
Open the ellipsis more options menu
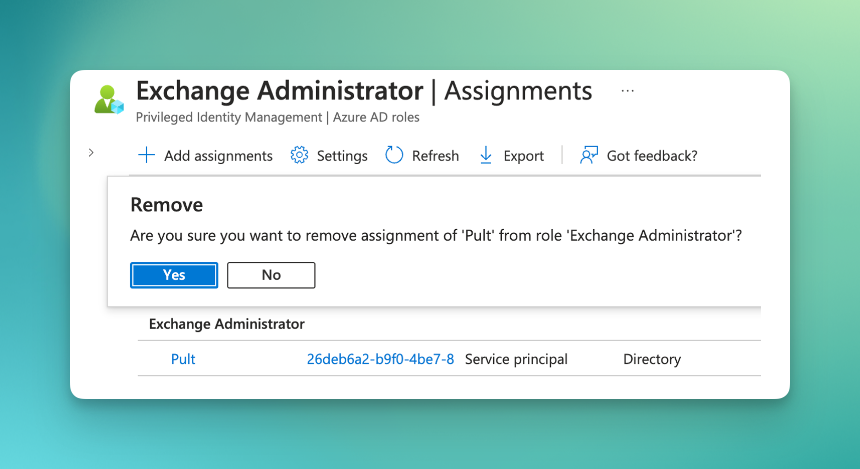click(628, 91)
